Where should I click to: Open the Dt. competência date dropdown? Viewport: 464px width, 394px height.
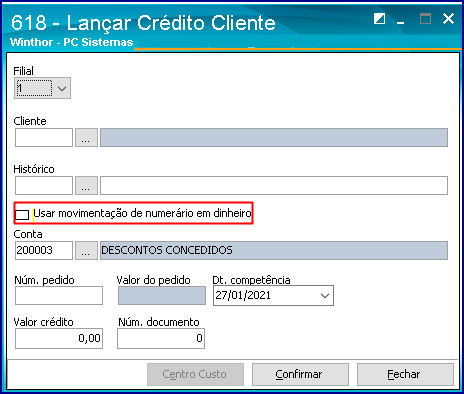(x=325, y=296)
